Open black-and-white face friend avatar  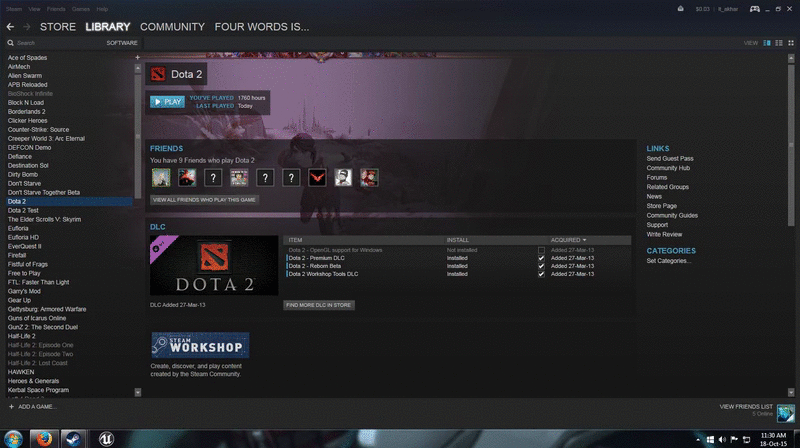coord(343,178)
